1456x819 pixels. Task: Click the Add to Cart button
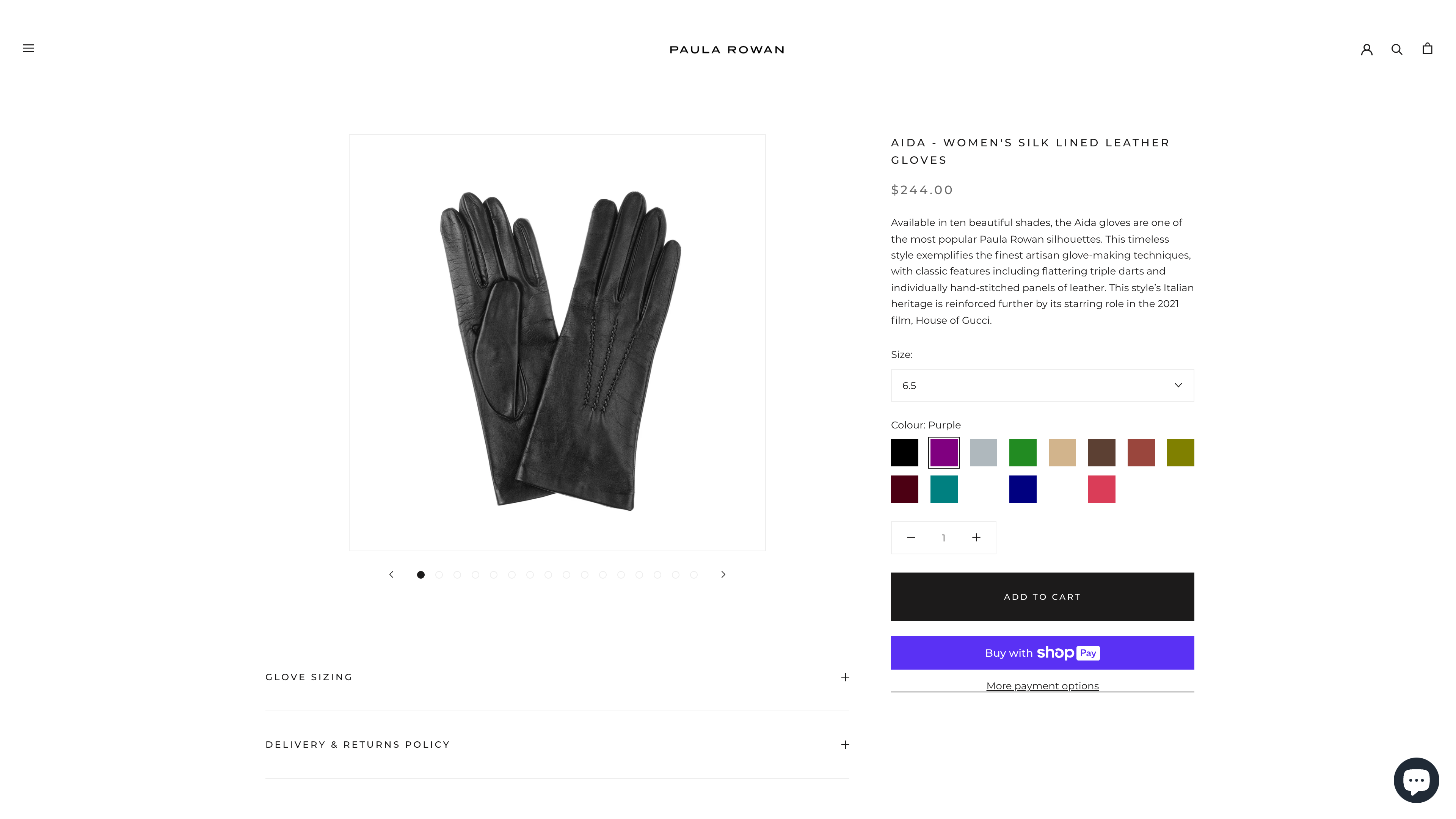[1042, 597]
